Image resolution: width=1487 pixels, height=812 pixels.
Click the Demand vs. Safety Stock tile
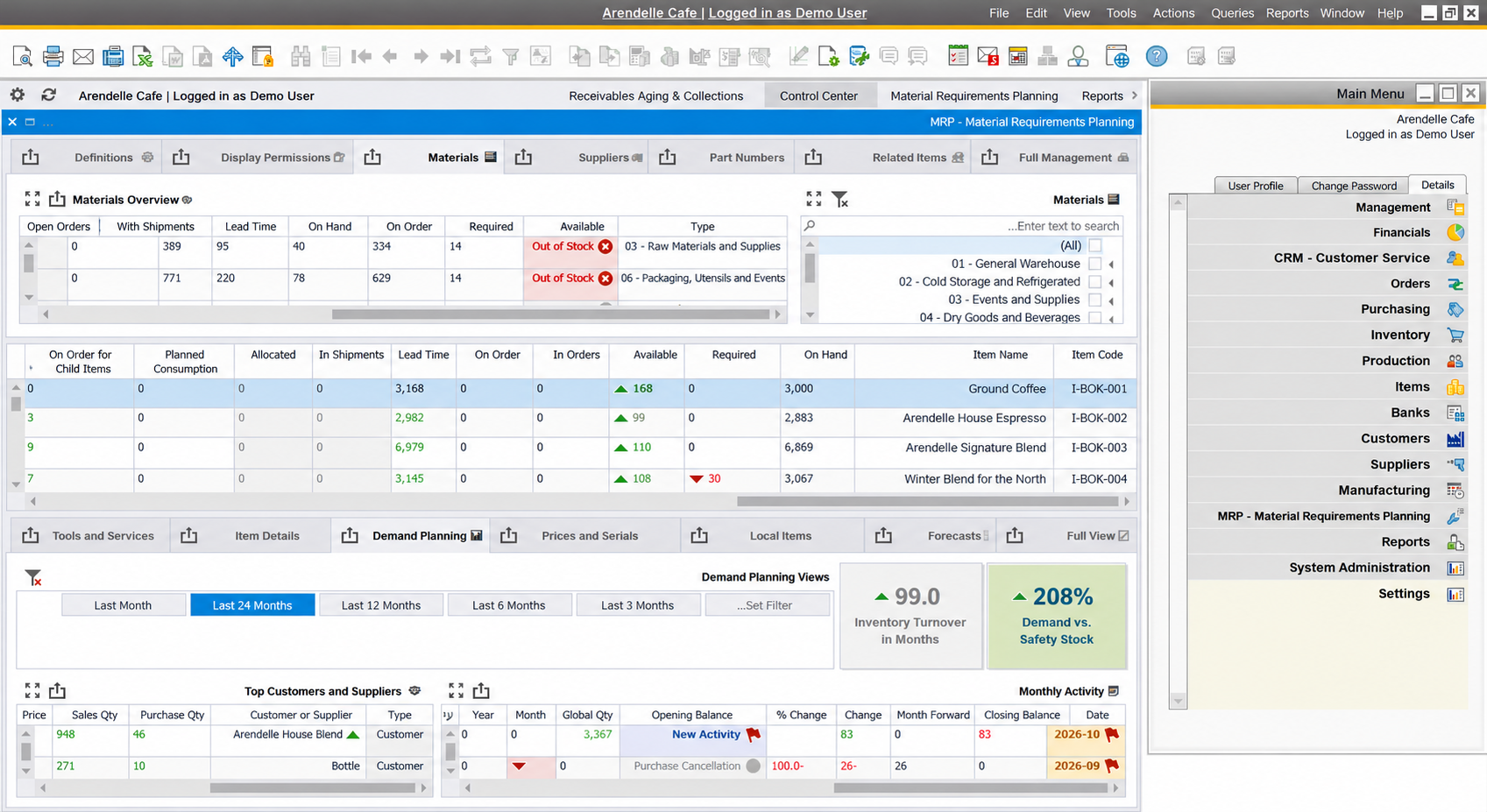point(1057,617)
